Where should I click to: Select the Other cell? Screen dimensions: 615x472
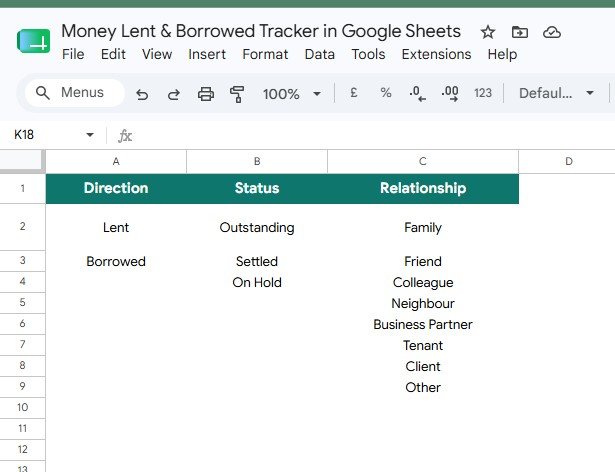pyautogui.click(x=423, y=387)
